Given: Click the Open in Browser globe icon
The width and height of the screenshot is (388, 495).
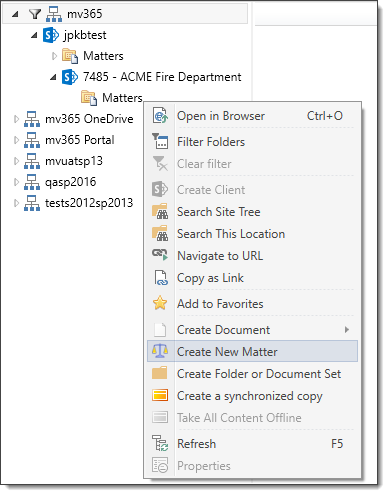Looking at the screenshot, I should click(160, 116).
